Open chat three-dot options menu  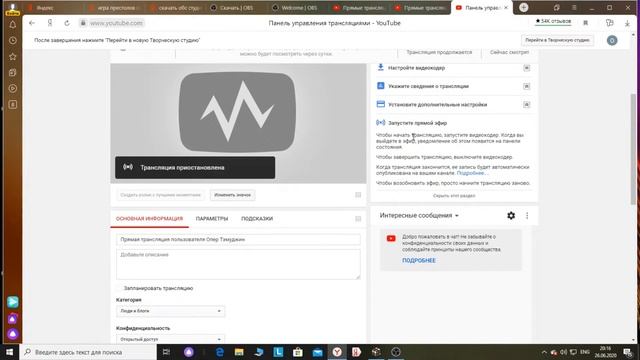[x=527, y=216]
